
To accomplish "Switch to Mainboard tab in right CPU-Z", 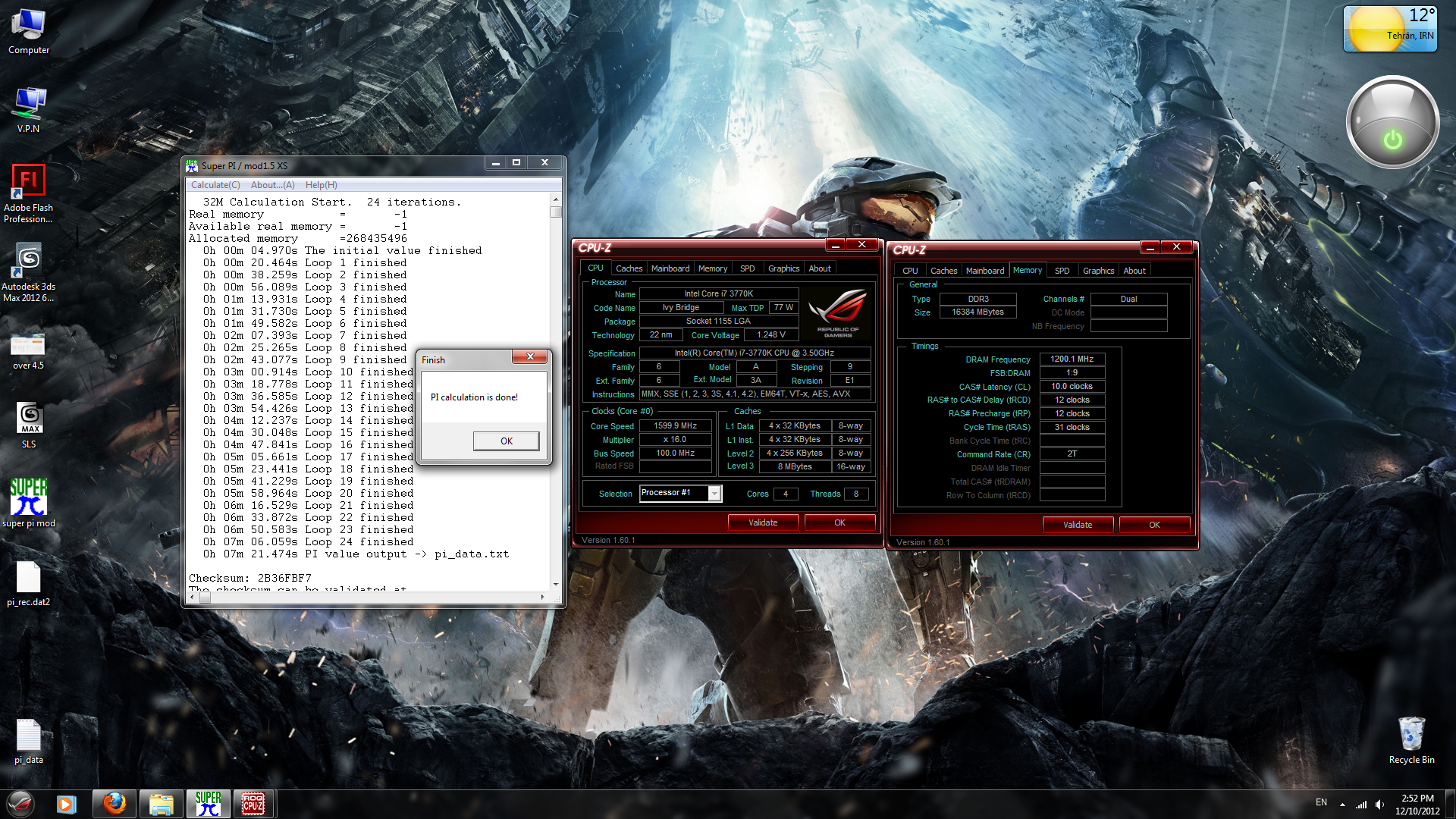I will tap(985, 271).
